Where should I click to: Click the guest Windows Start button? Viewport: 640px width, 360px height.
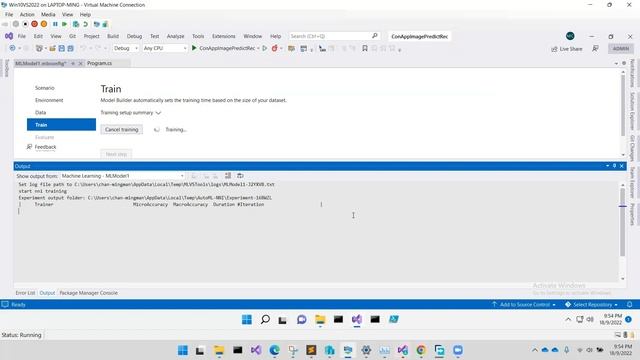coord(247,320)
